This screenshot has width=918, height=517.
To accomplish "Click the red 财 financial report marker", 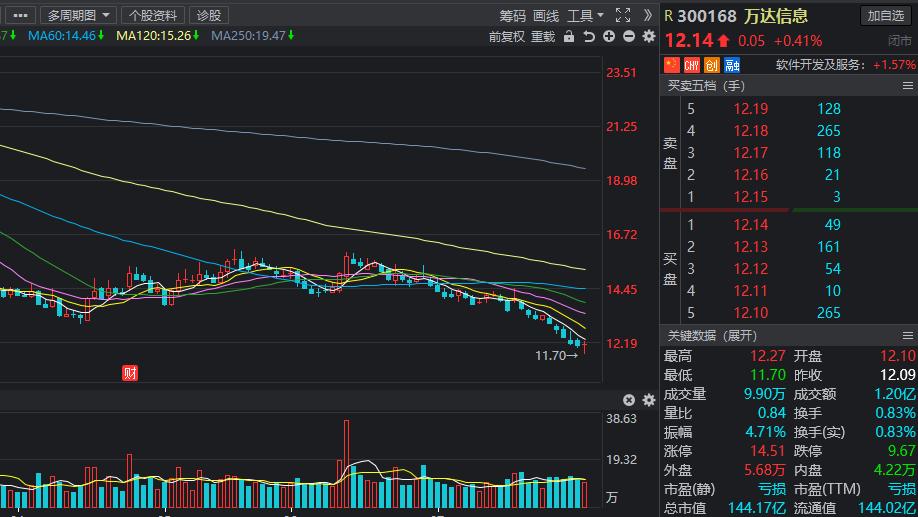I will (130, 373).
